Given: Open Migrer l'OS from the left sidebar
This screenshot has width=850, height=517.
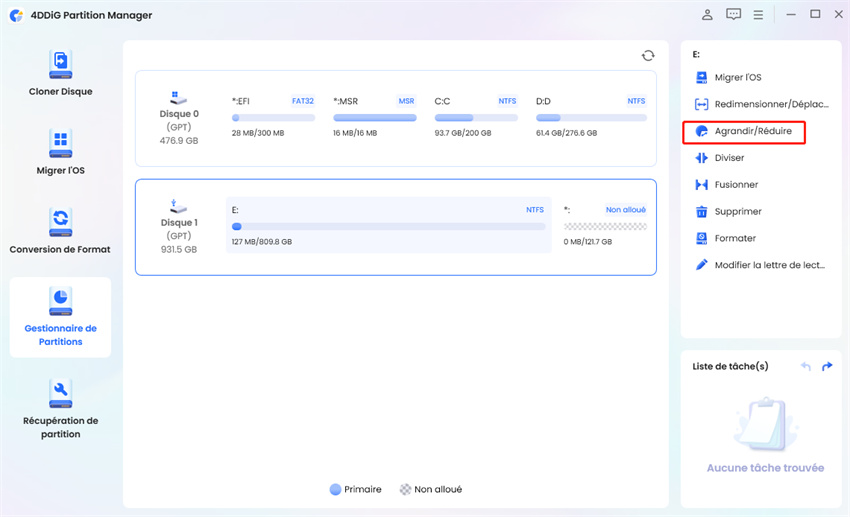Looking at the screenshot, I should point(60,144).
